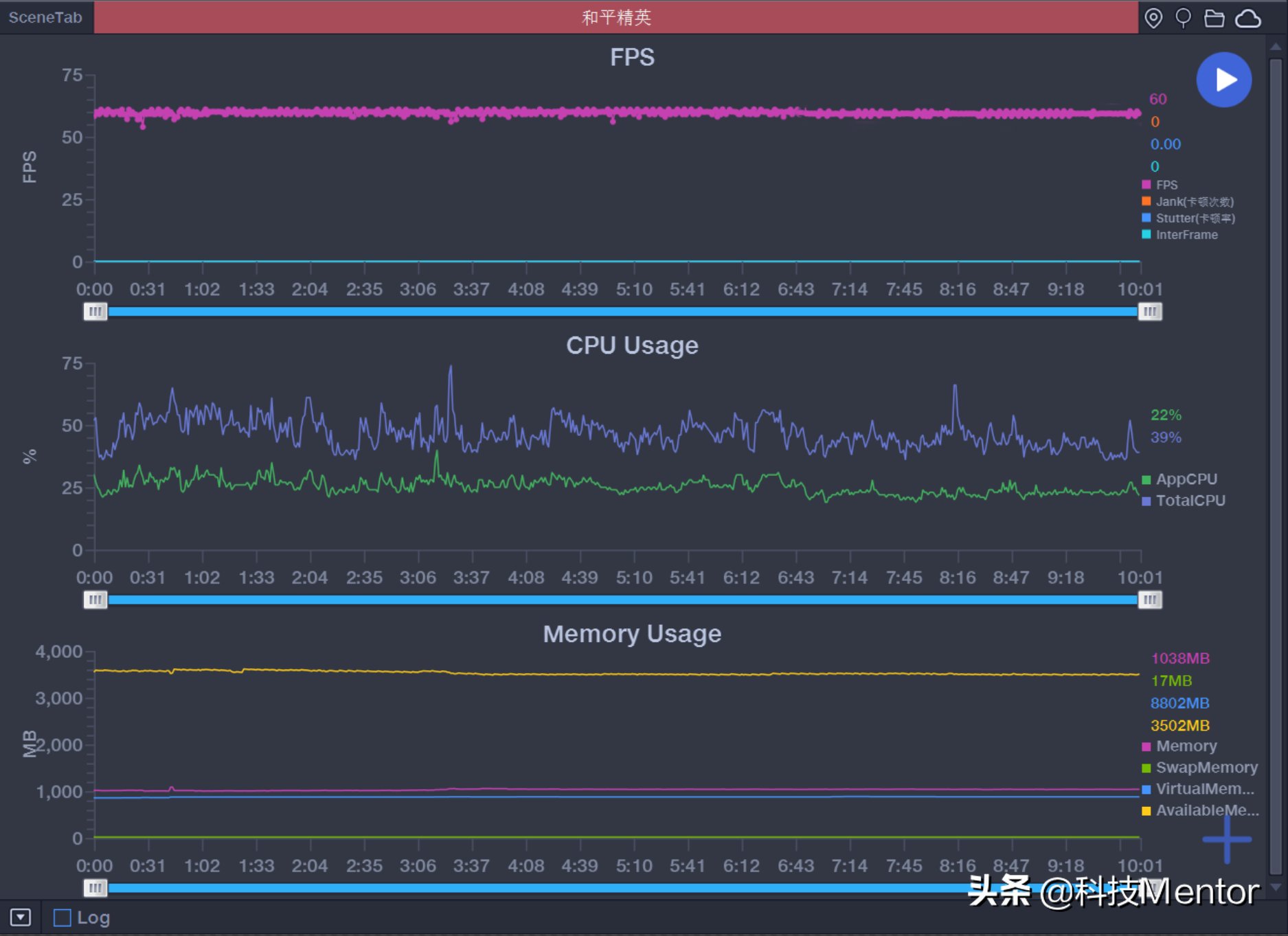Click the lightbulb marker icon in top bar
1288x936 pixels.
coord(1183,18)
